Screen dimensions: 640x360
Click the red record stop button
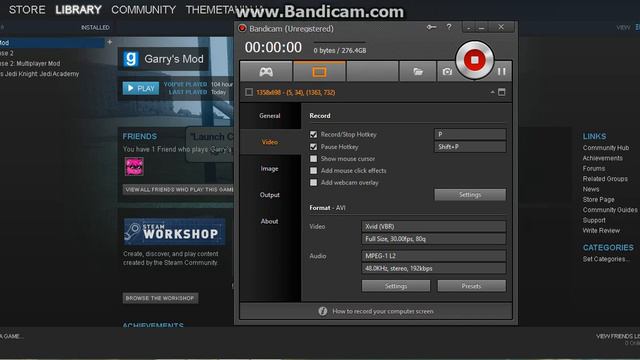(x=474, y=60)
